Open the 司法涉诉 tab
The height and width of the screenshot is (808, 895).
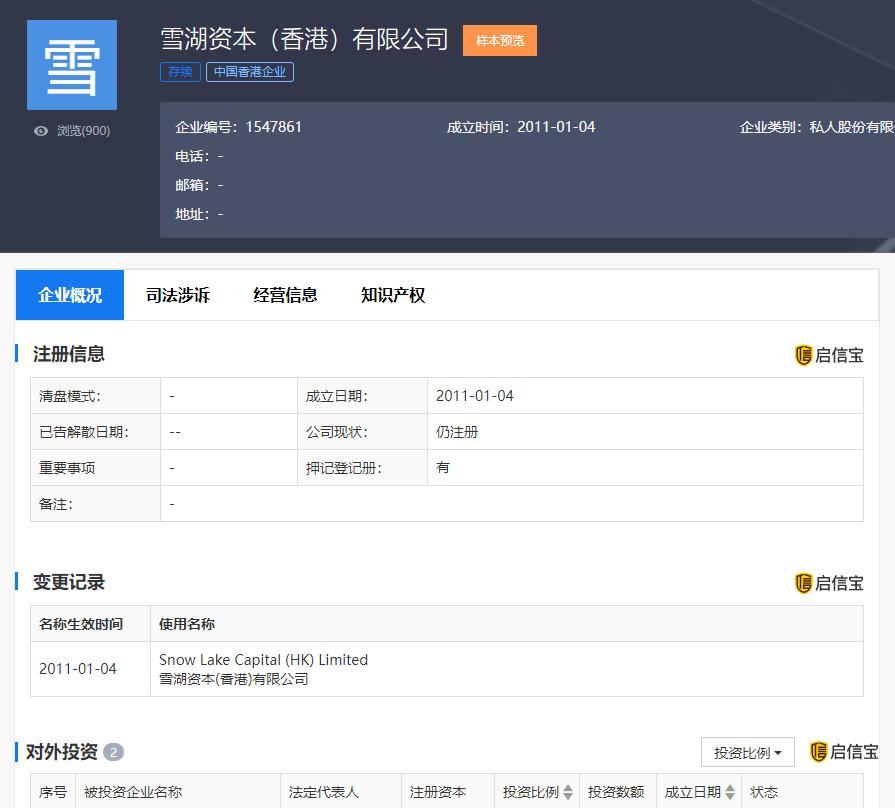[x=178, y=295]
